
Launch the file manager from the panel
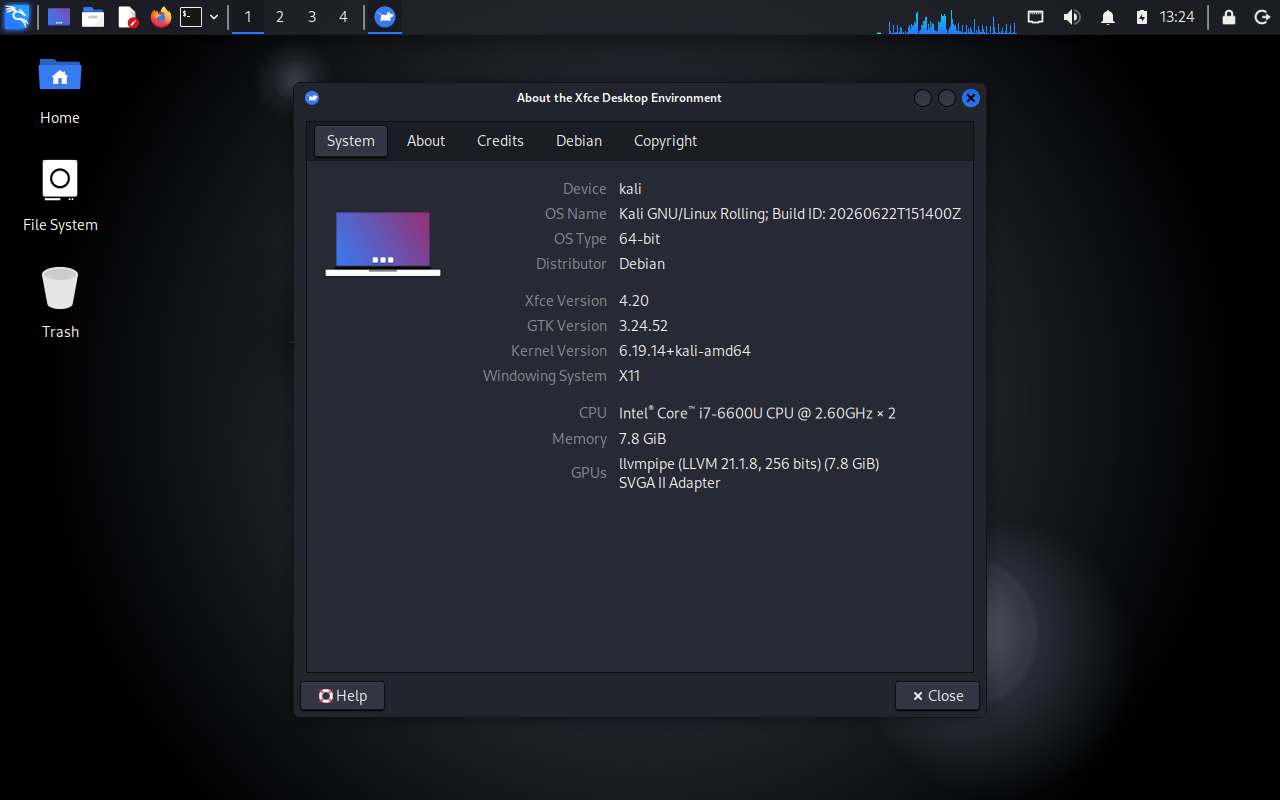pos(93,17)
